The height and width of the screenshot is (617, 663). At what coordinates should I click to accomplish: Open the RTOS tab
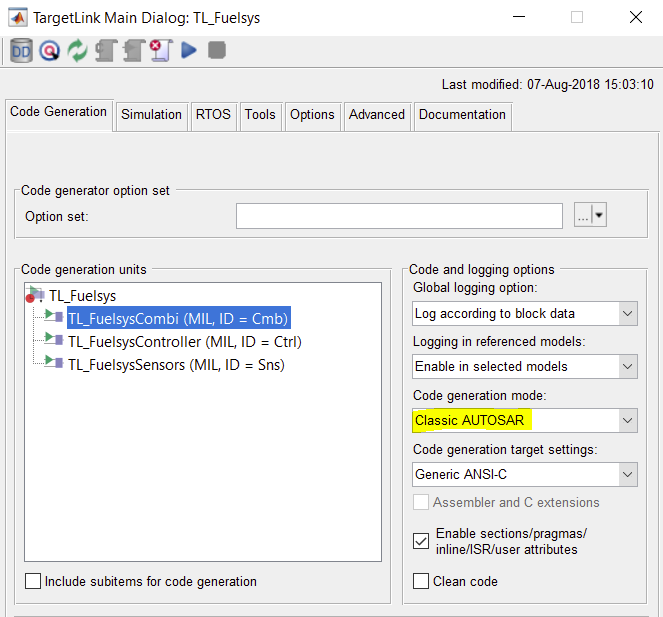tap(213, 115)
